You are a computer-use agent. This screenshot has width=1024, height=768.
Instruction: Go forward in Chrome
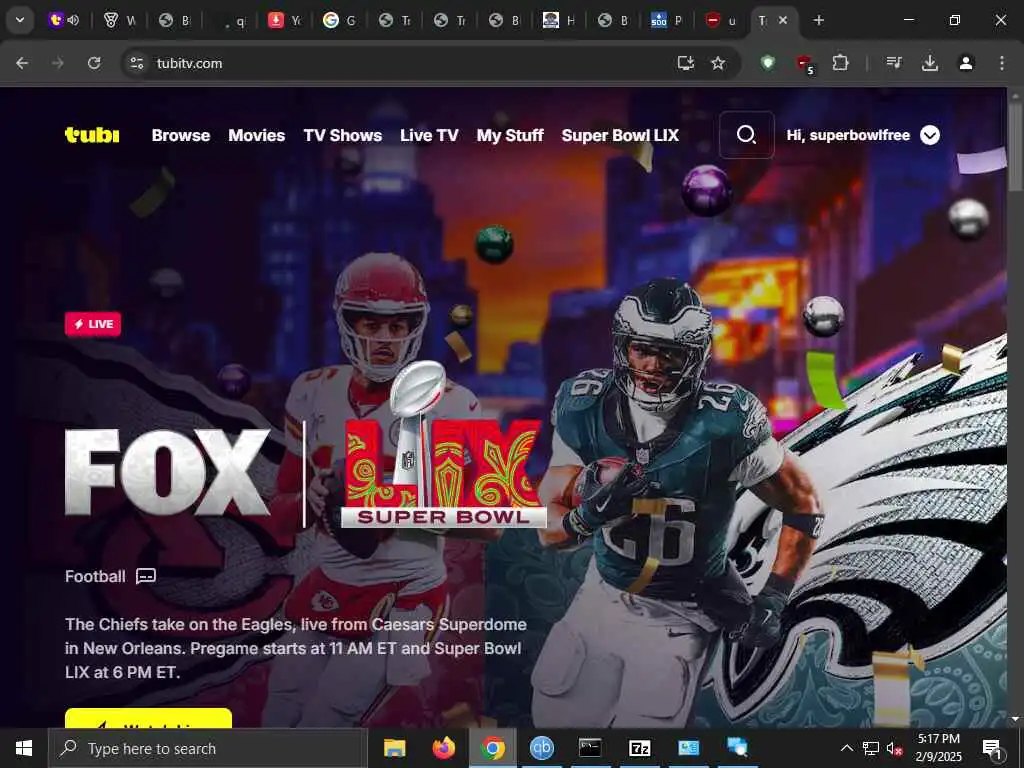[x=58, y=63]
